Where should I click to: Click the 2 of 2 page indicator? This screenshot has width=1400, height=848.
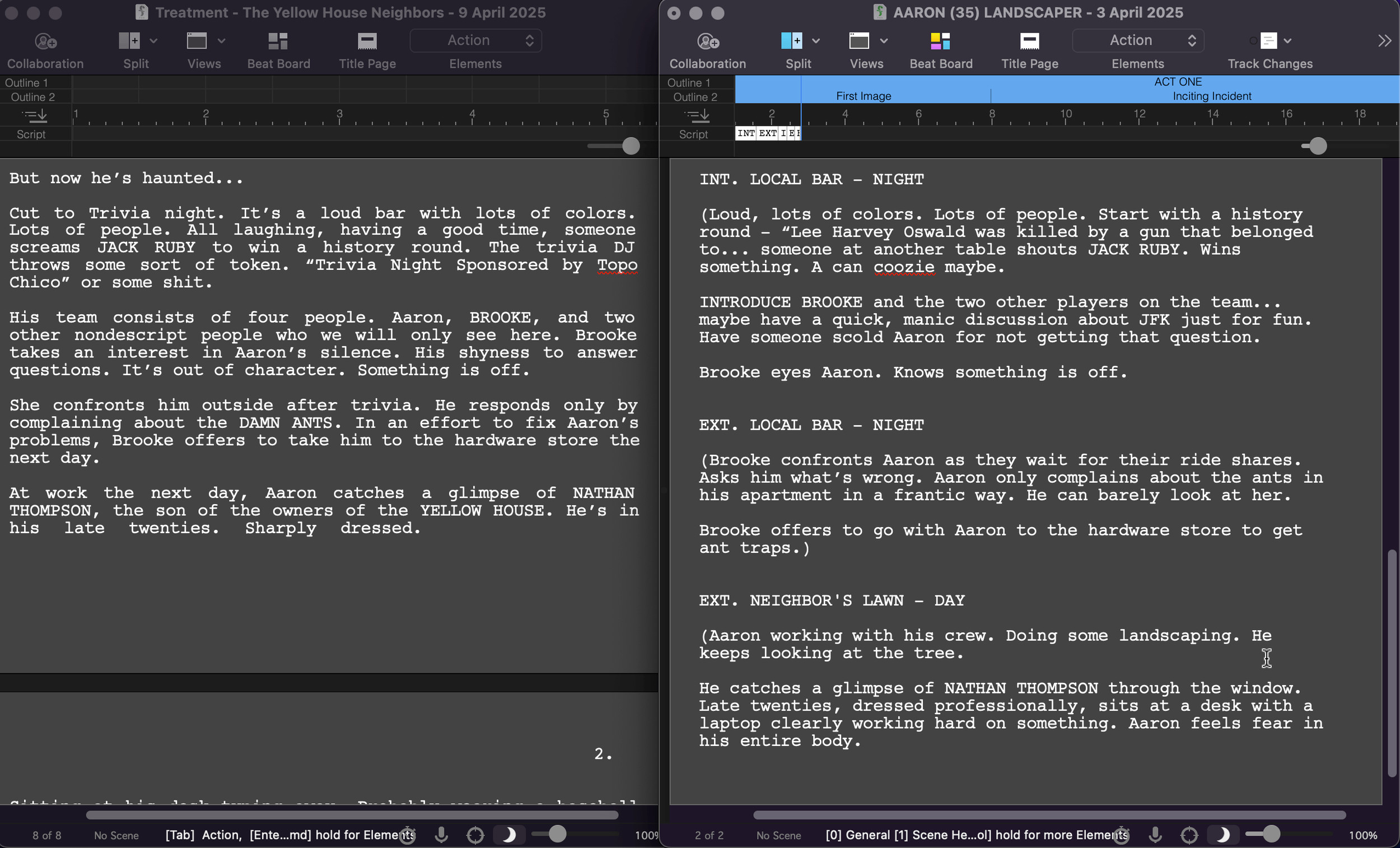[x=708, y=835]
